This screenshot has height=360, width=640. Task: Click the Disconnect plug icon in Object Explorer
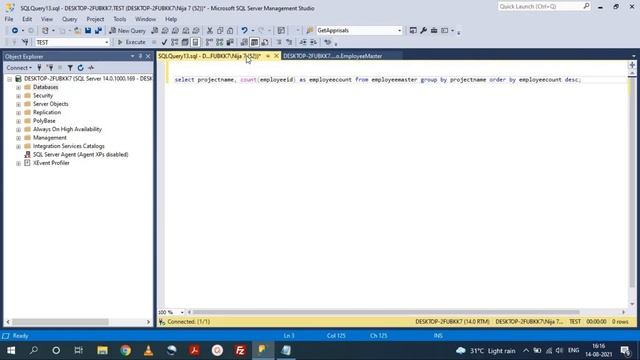click(x=50, y=68)
